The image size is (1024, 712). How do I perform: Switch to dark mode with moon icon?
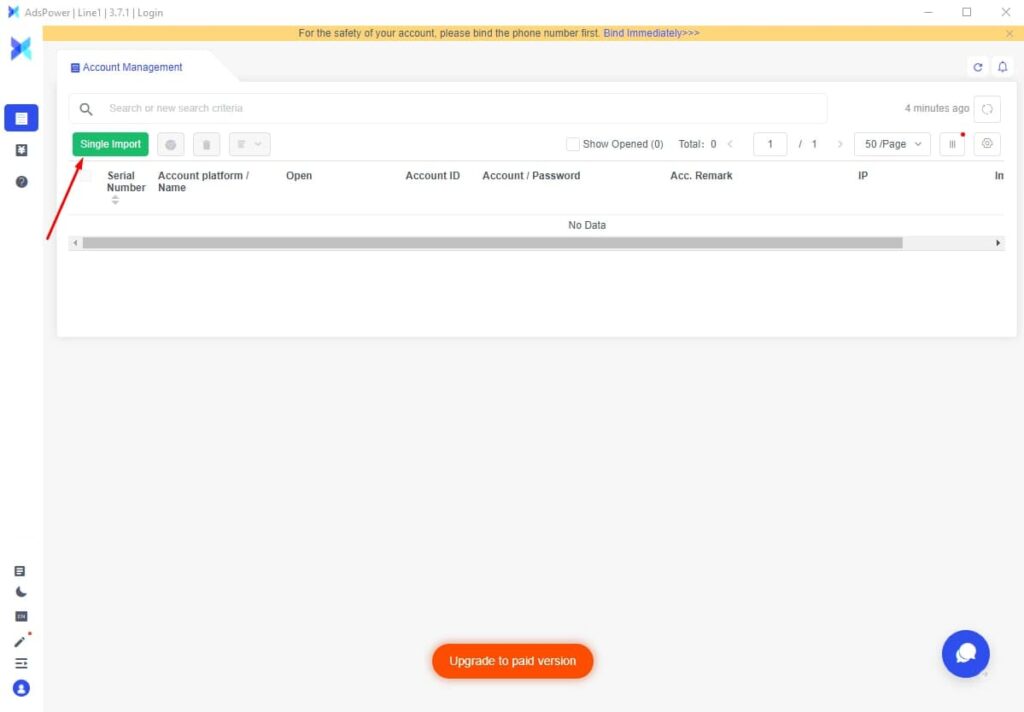pyautogui.click(x=21, y=592)
